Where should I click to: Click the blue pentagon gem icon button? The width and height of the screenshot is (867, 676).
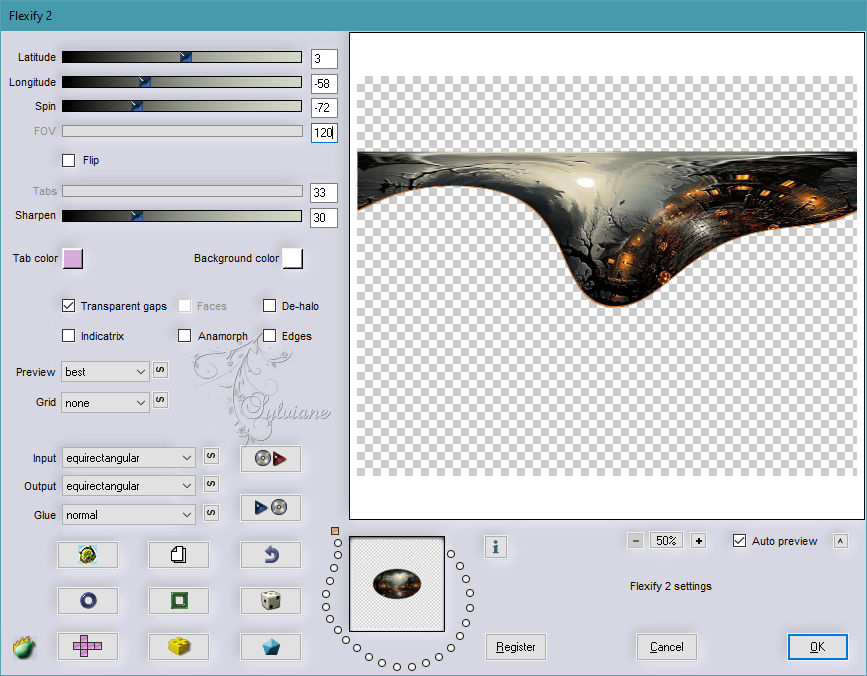tap(270, 646)
